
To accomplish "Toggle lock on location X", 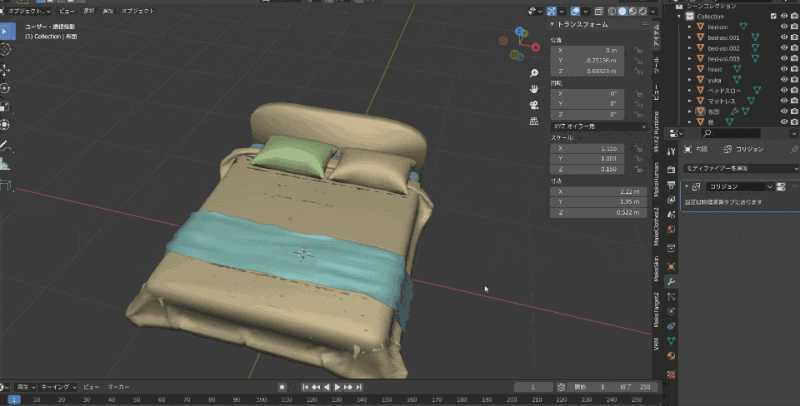I will tap(638, 50).
